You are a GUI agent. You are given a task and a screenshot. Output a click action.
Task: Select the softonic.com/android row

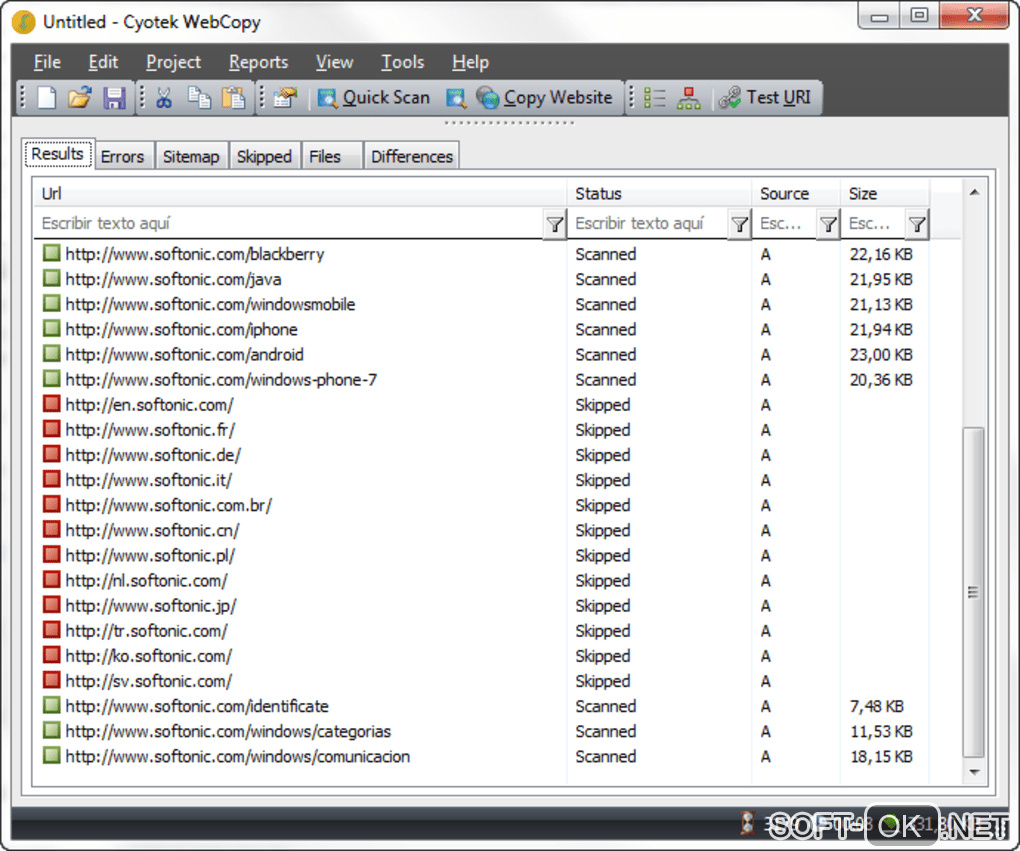[x=481, y=355]
